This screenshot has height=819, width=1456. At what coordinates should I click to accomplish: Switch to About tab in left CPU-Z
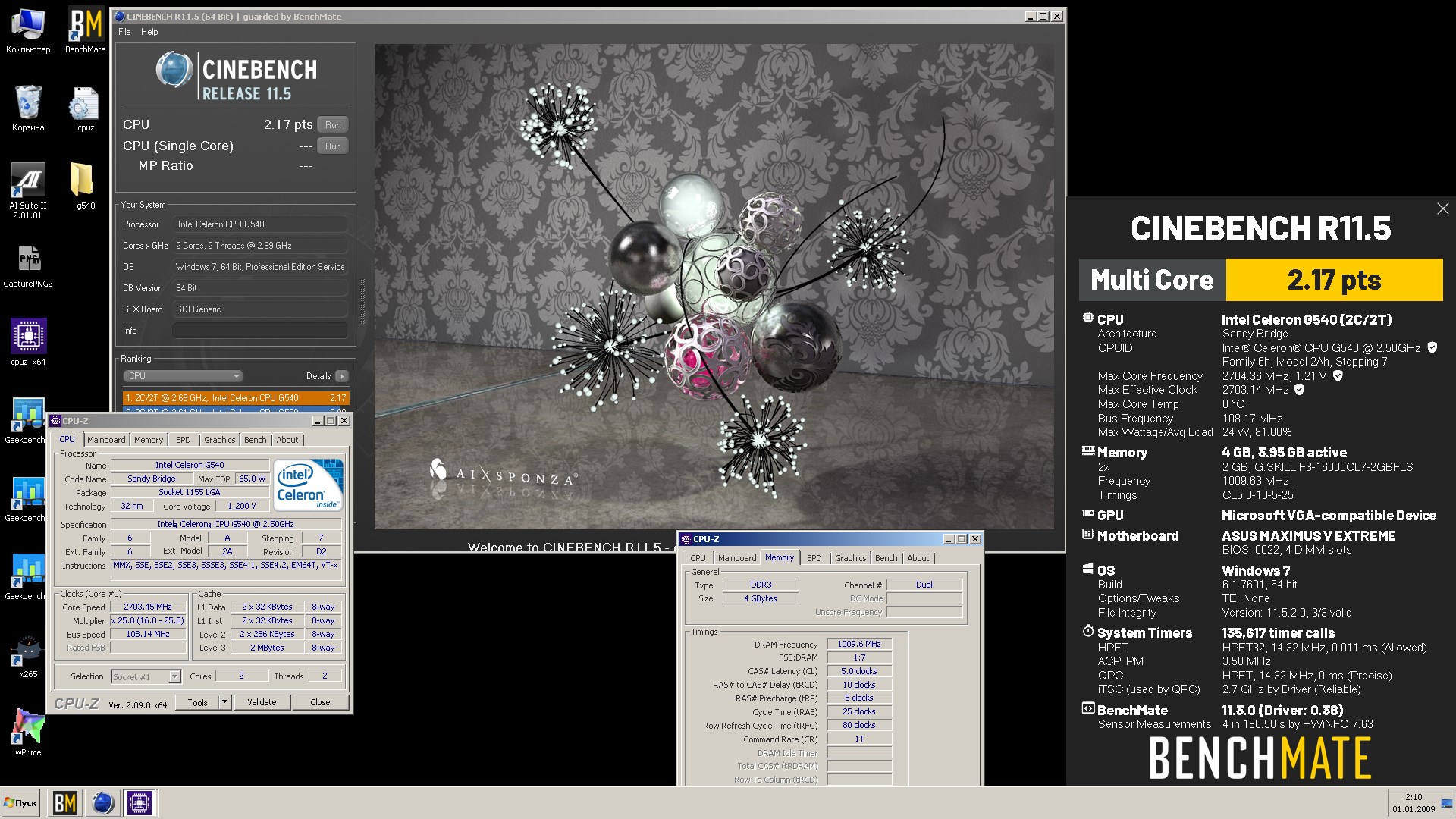coord(287,440)
